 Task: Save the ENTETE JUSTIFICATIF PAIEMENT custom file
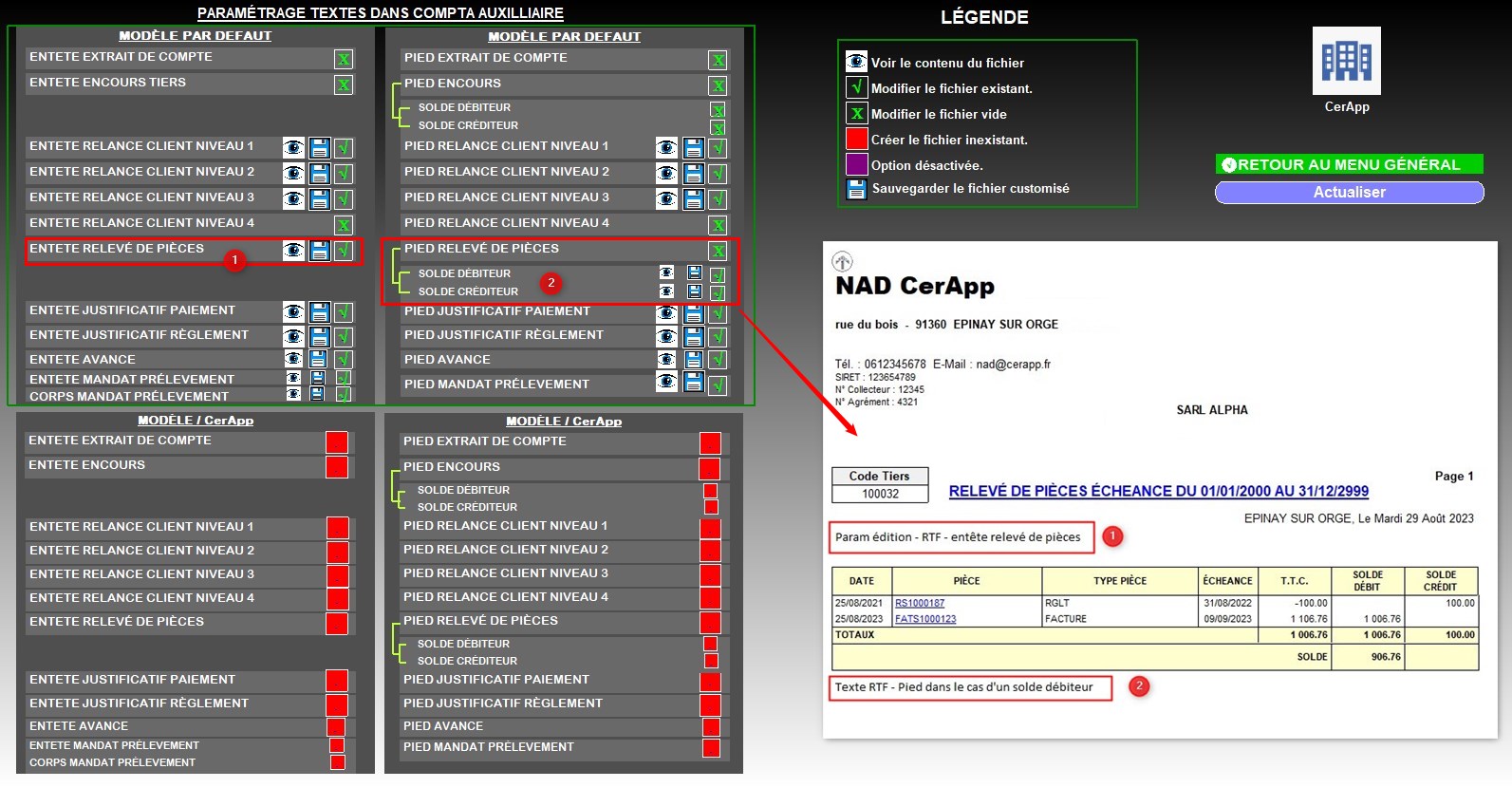click(320, 312)
